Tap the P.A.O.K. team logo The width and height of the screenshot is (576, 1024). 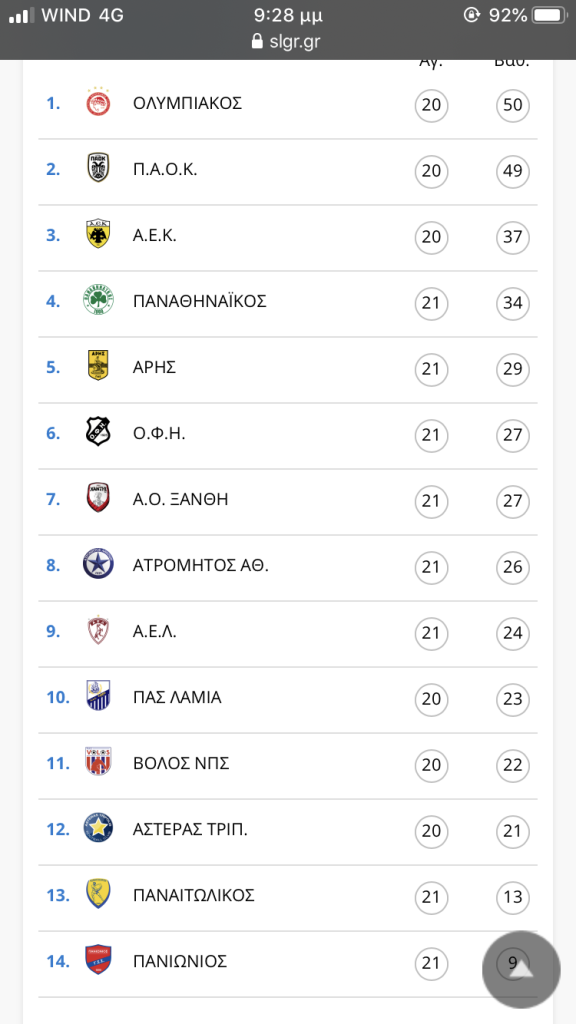coord(98,168)
